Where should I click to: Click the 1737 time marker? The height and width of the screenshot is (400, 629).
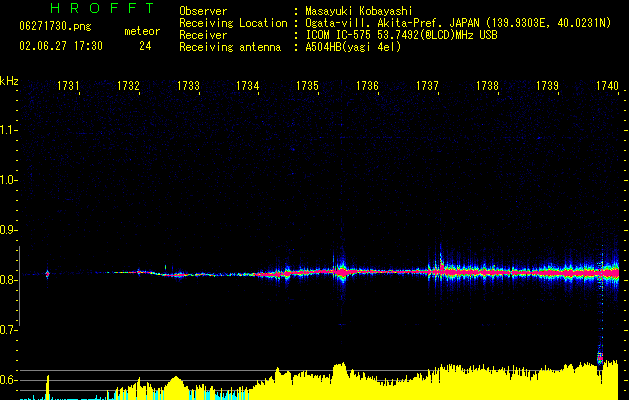(427, 85)
